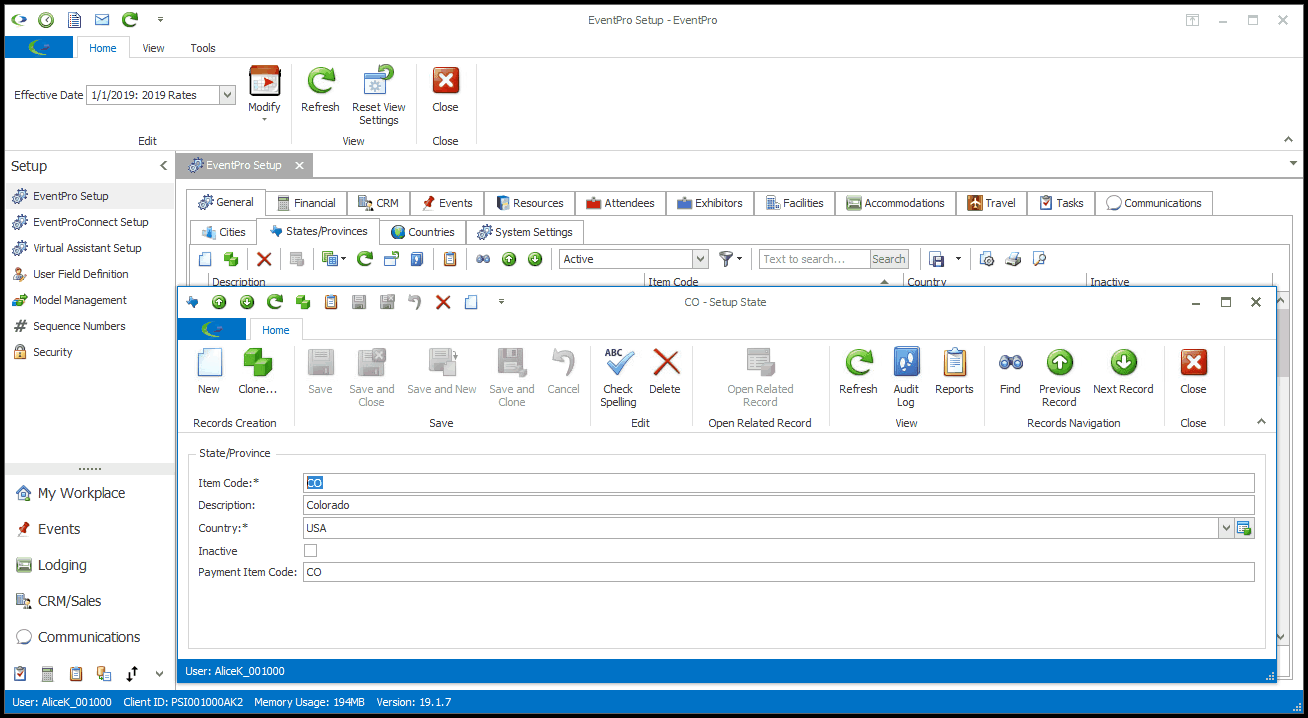Switch to the Countries sub-tab
Screen dimensions: 1308x718
point(422,232)
